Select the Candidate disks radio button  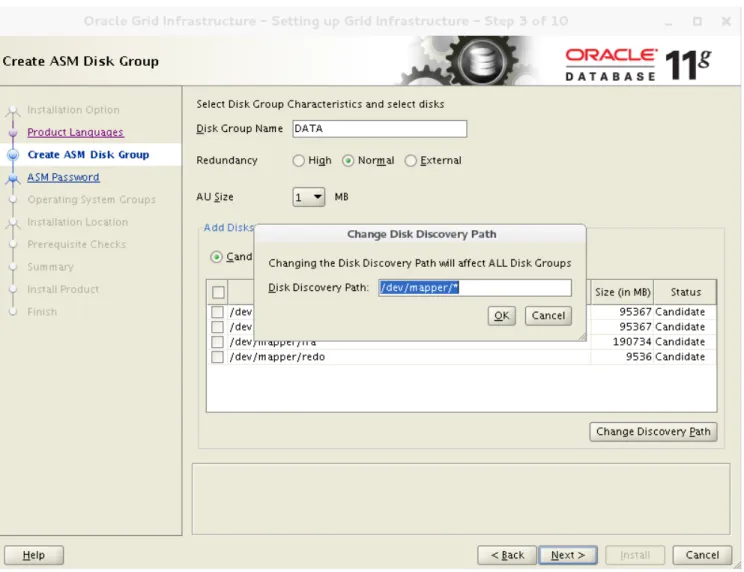point(216,257)
